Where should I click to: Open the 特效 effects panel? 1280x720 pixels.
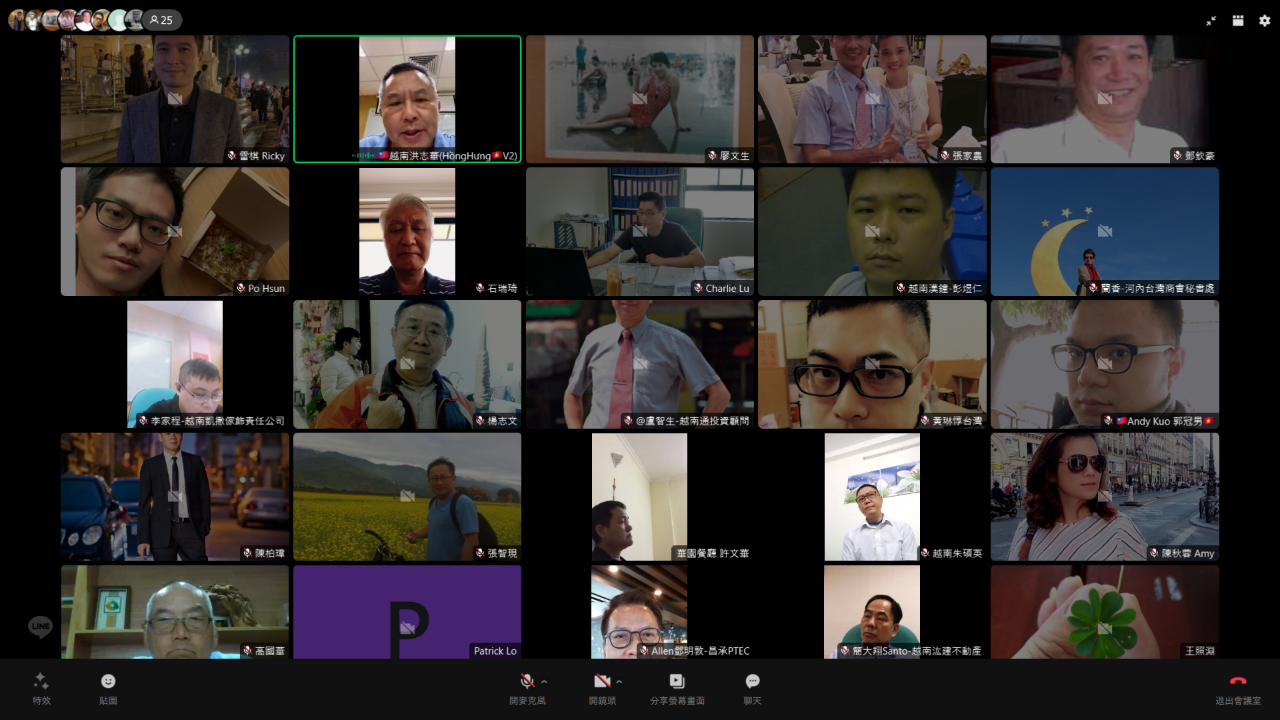pyautogui.click(x=41, y=688)
